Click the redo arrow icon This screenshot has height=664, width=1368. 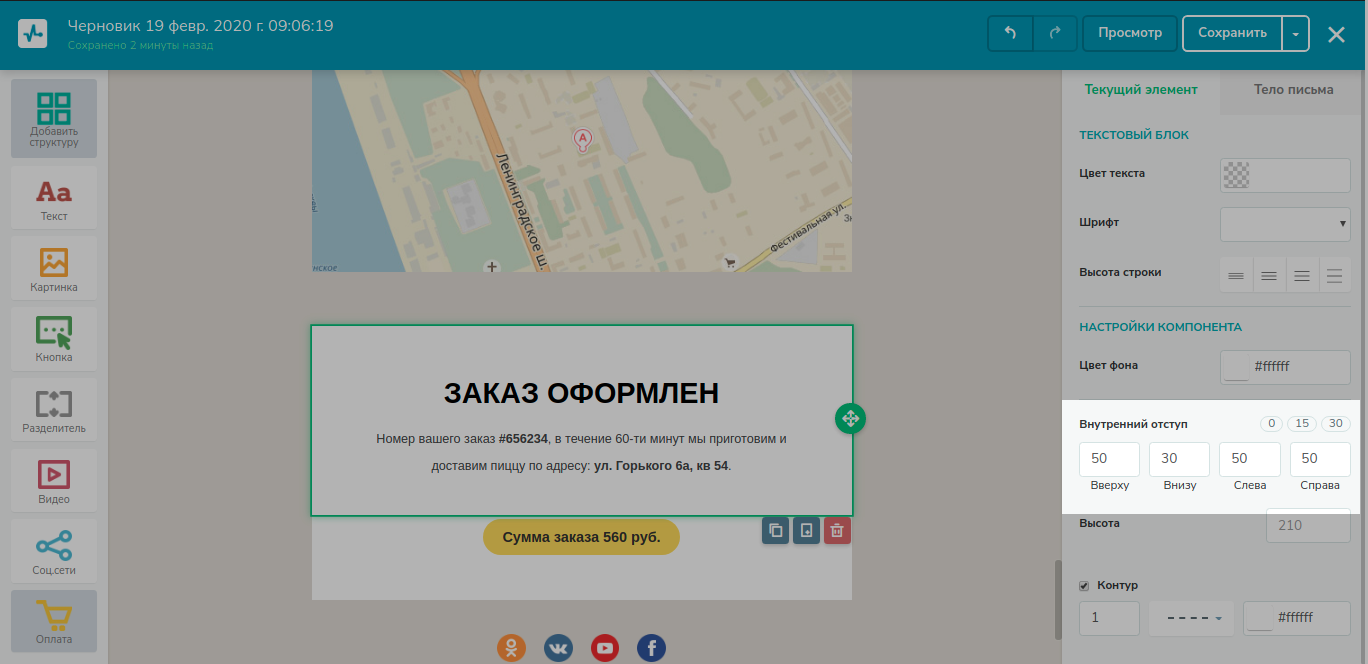point(1054,33)
